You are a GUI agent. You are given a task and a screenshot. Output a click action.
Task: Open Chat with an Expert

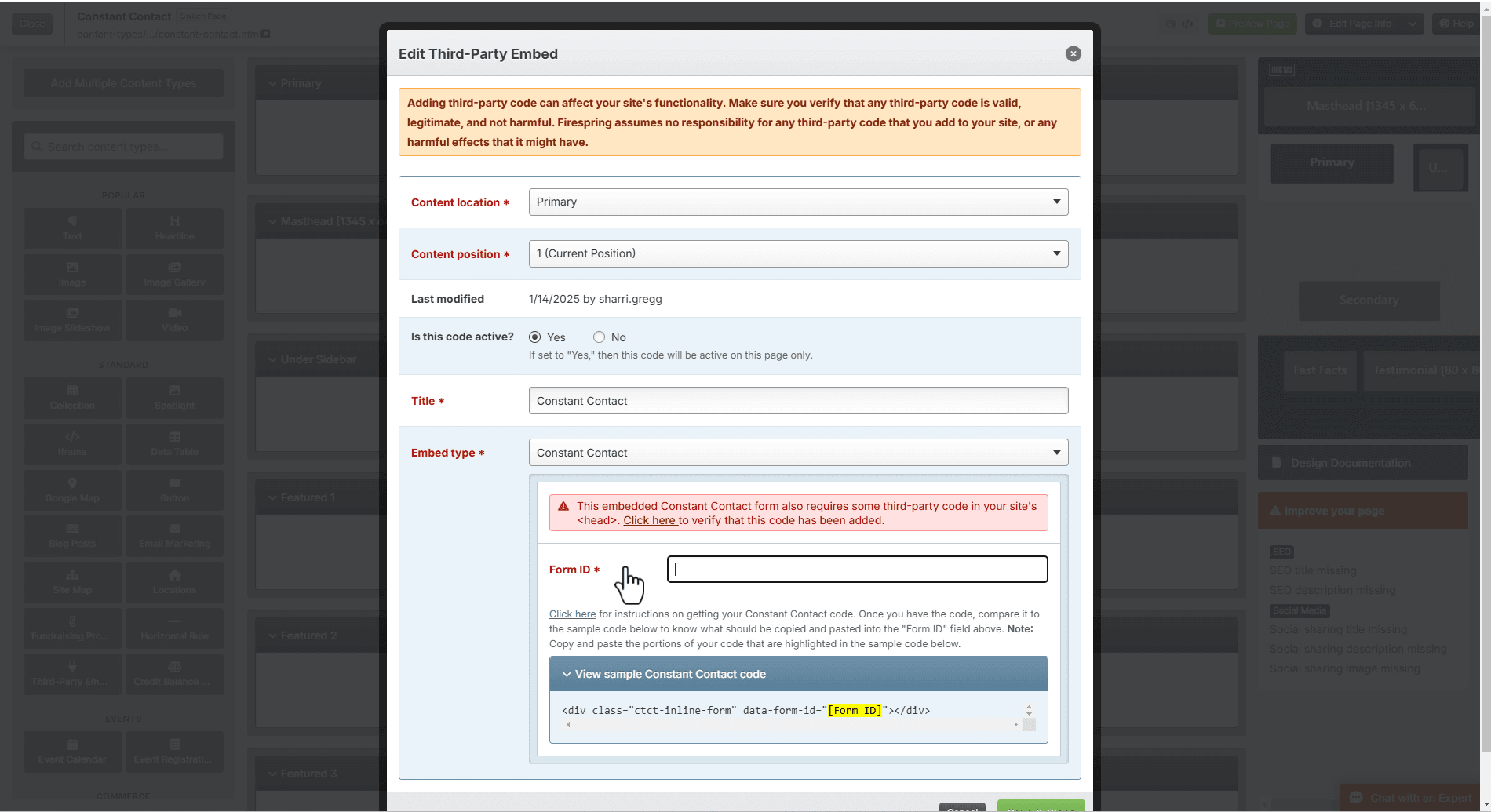point(1410,798)
